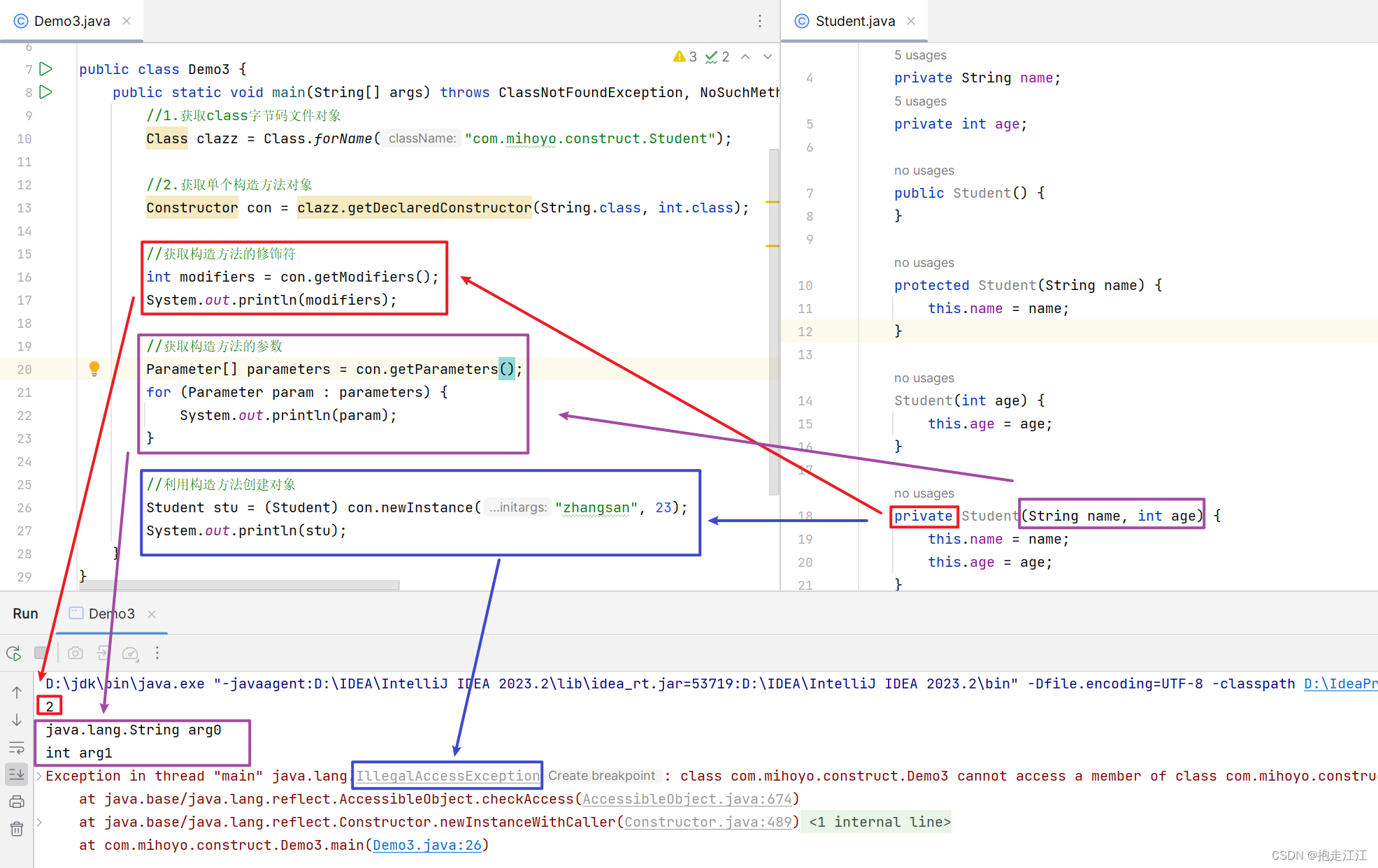This screenshot has height=868, width=1378.
Task: Open the editor tabs options menu
Action: click(x=760, y=21)
